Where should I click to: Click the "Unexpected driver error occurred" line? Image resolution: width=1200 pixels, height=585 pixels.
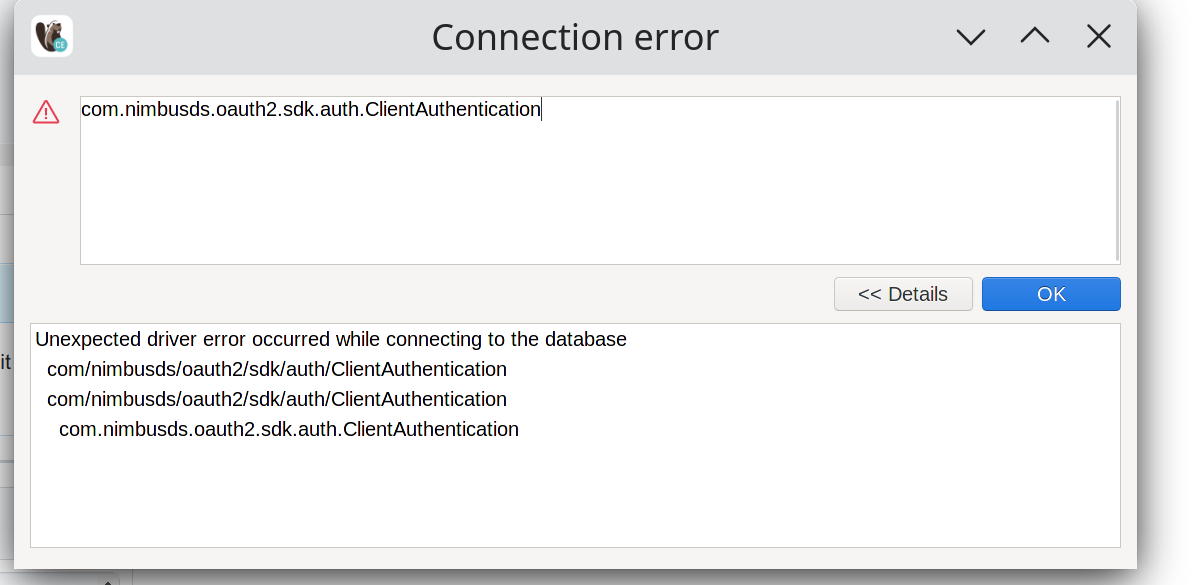pos(330,339)
